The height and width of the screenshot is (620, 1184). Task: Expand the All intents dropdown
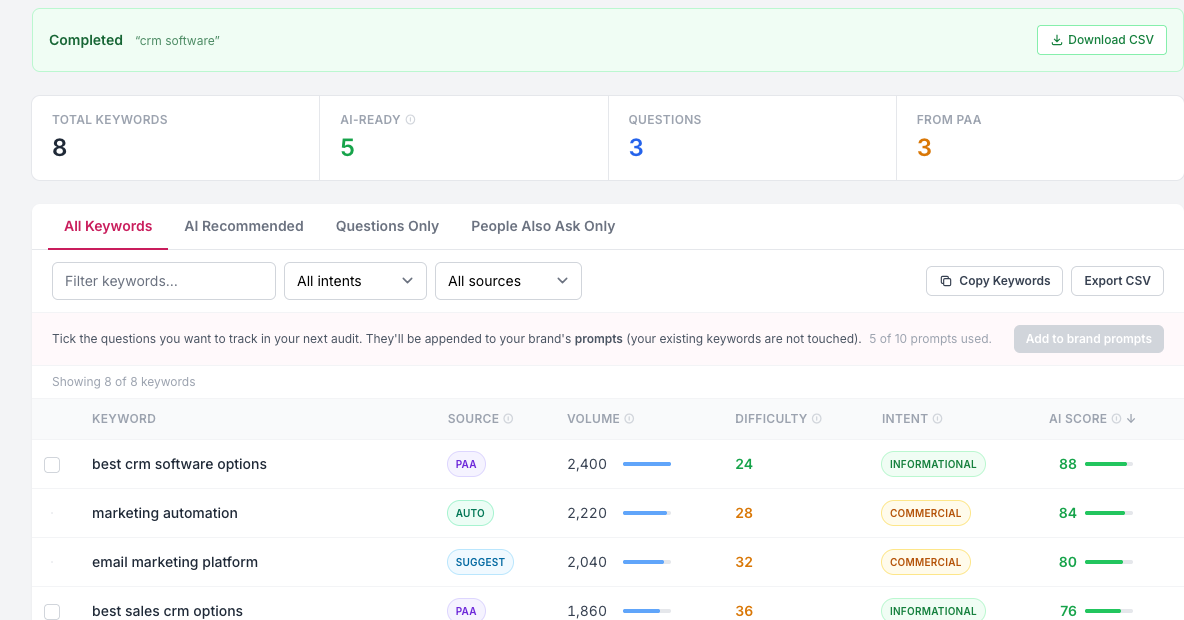[x=355, y=281]
